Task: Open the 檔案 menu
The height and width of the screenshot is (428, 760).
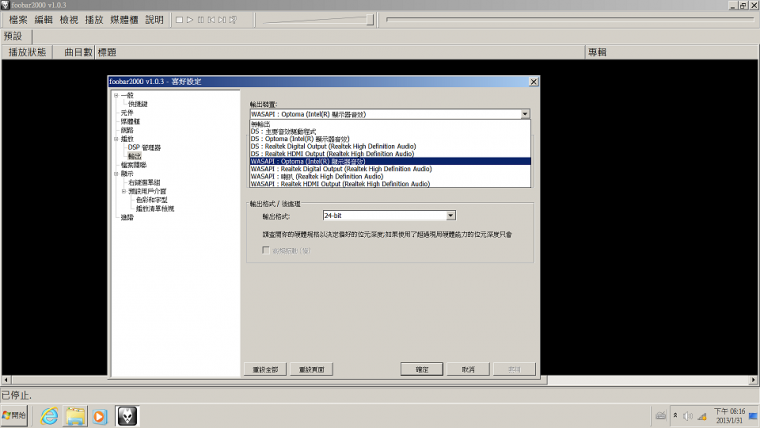Action: click(x=18, y=20)
